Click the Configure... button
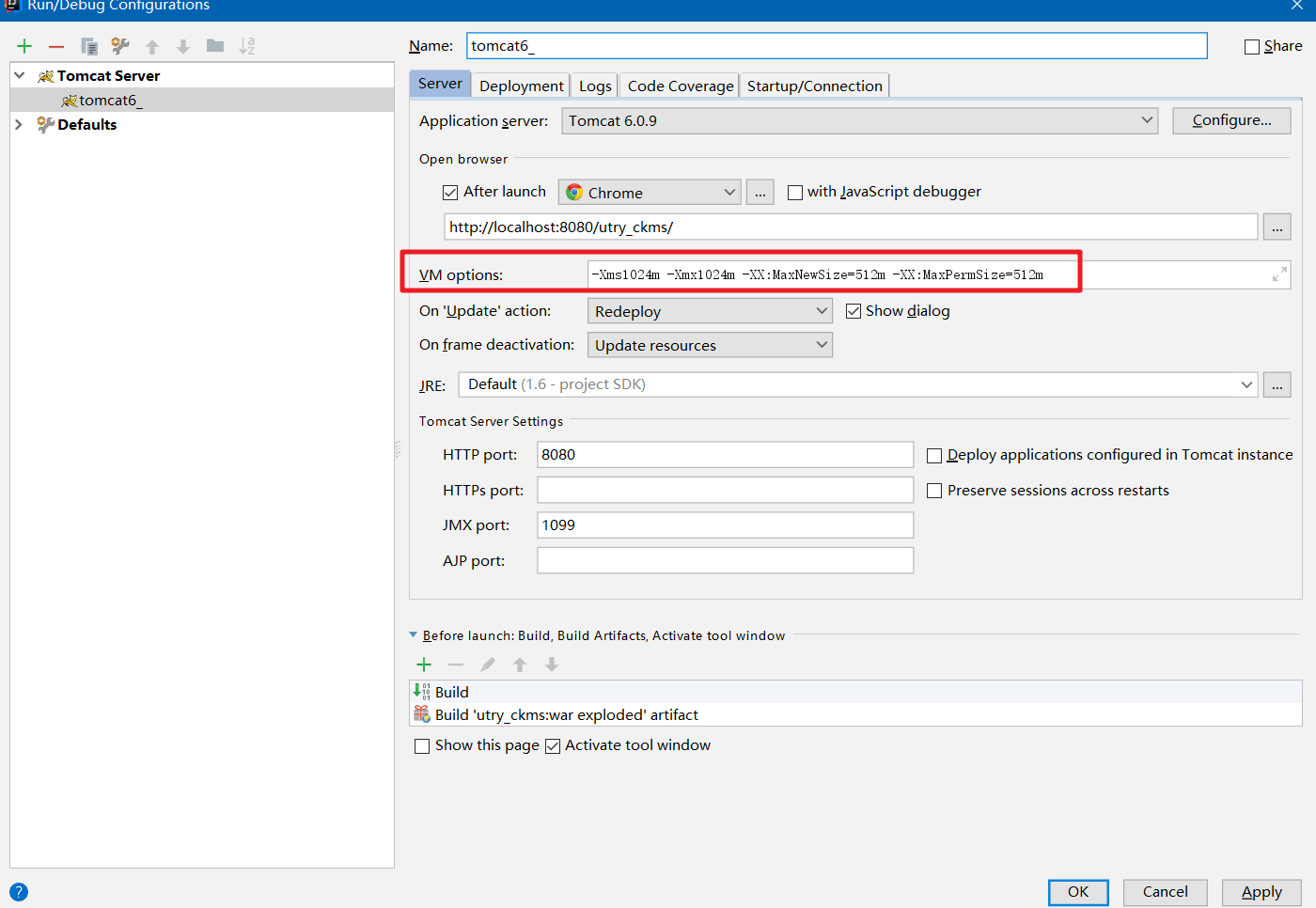1316x908 pixels. (x=1231, y=120)
